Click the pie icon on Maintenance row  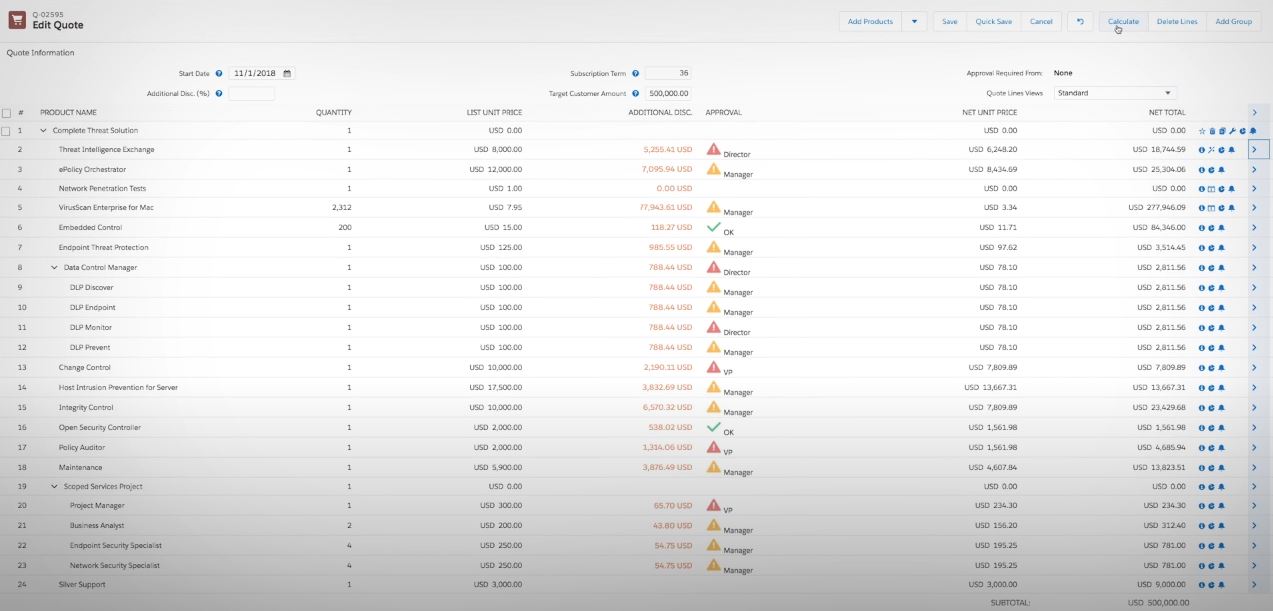pyautogui.click(x=1211, y=468)
